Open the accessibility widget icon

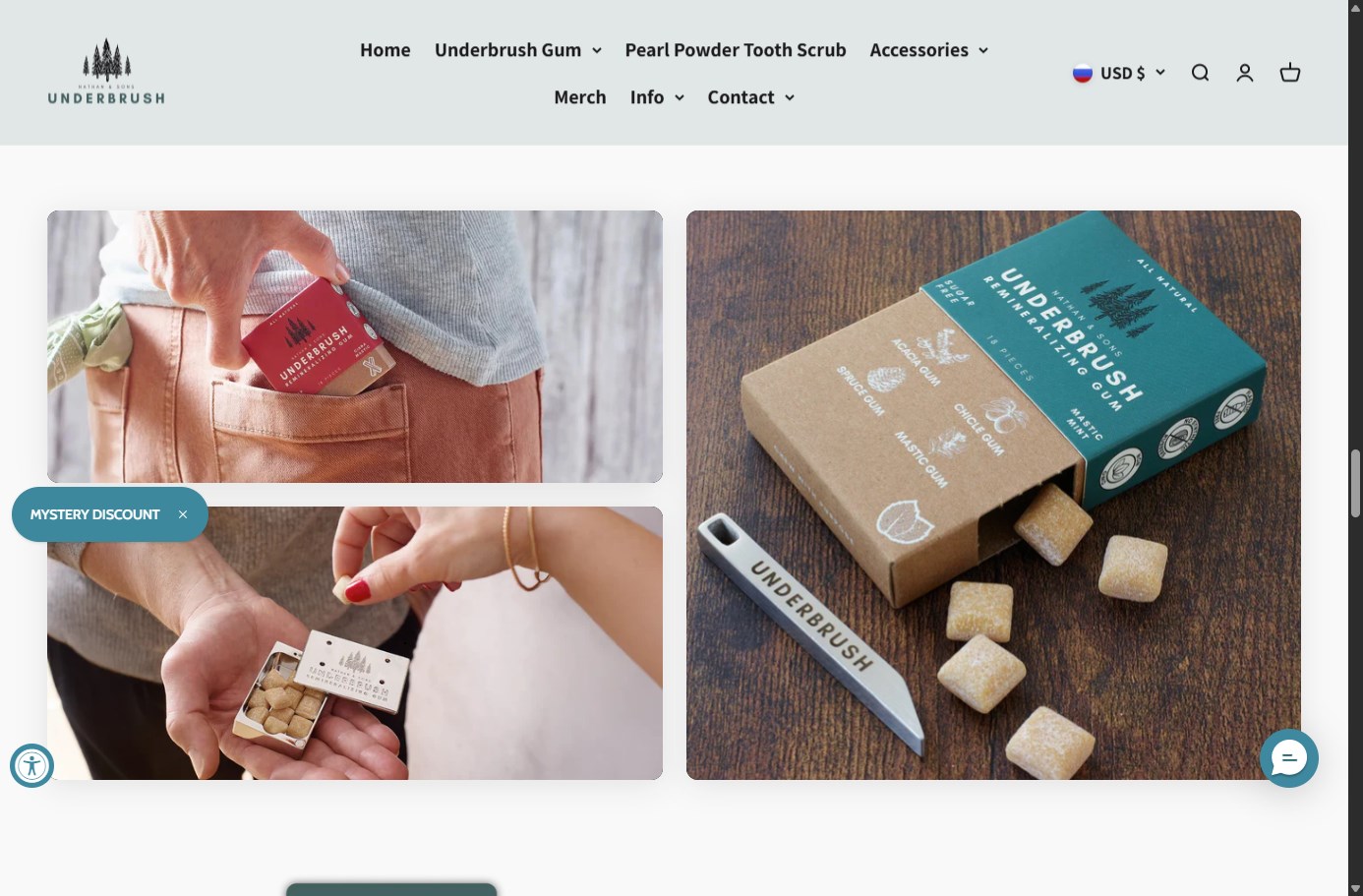[x=31, y=765]
